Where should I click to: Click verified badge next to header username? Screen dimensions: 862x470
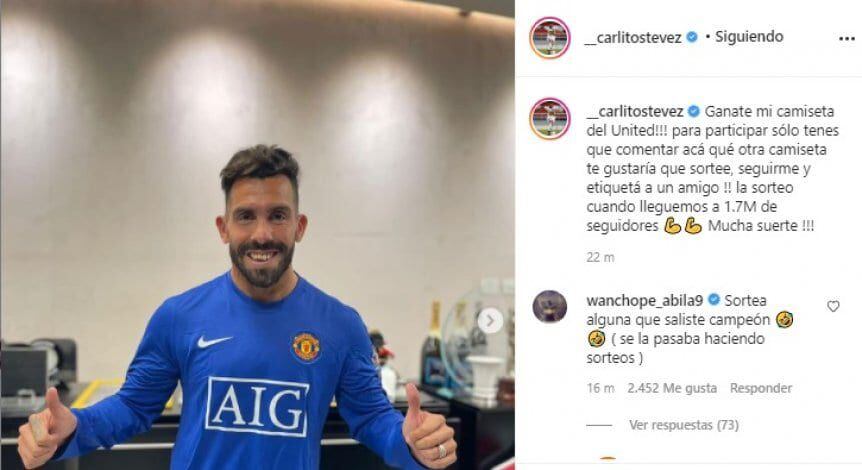click(692, 37)
